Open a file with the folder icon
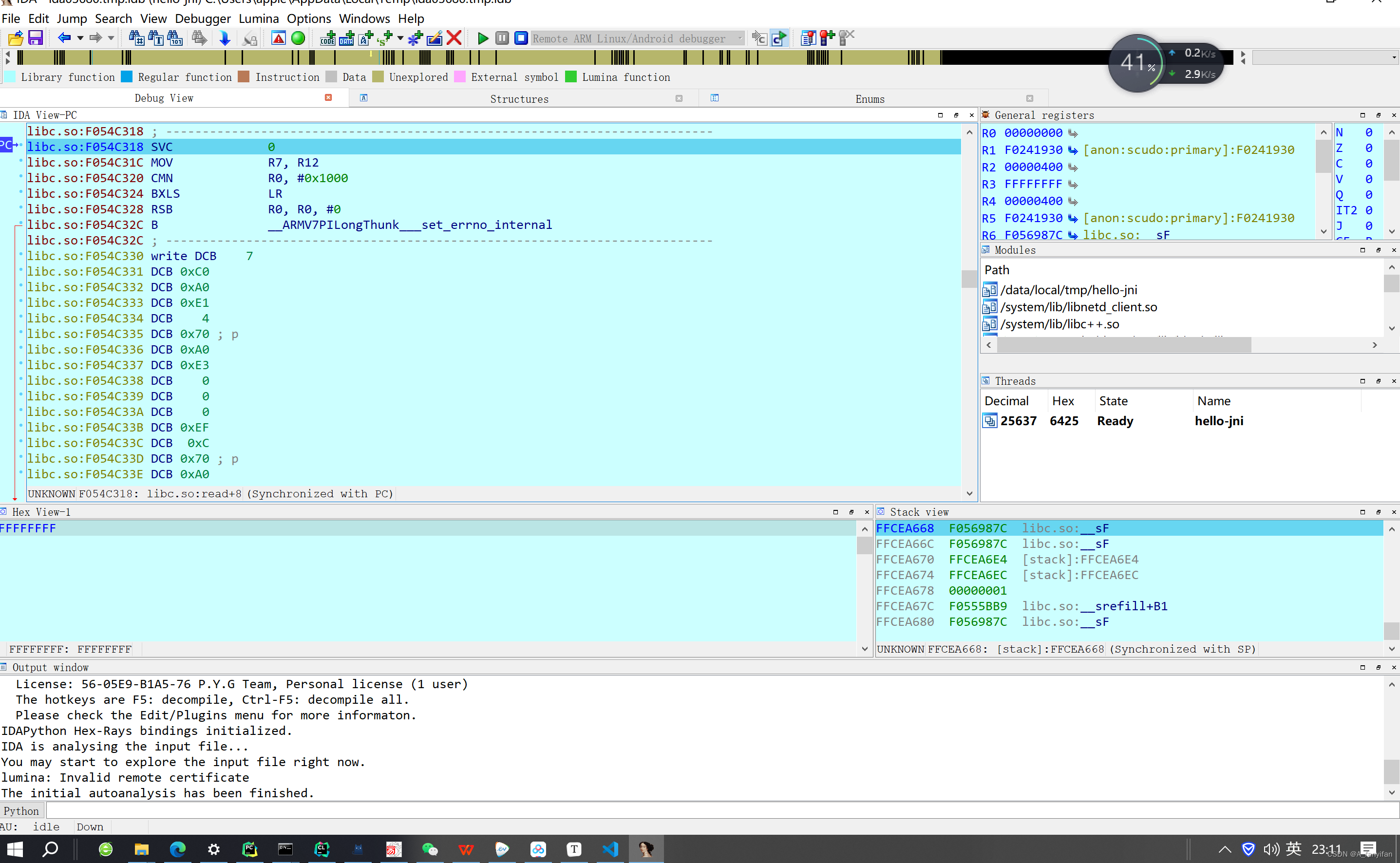 (16, 38)
